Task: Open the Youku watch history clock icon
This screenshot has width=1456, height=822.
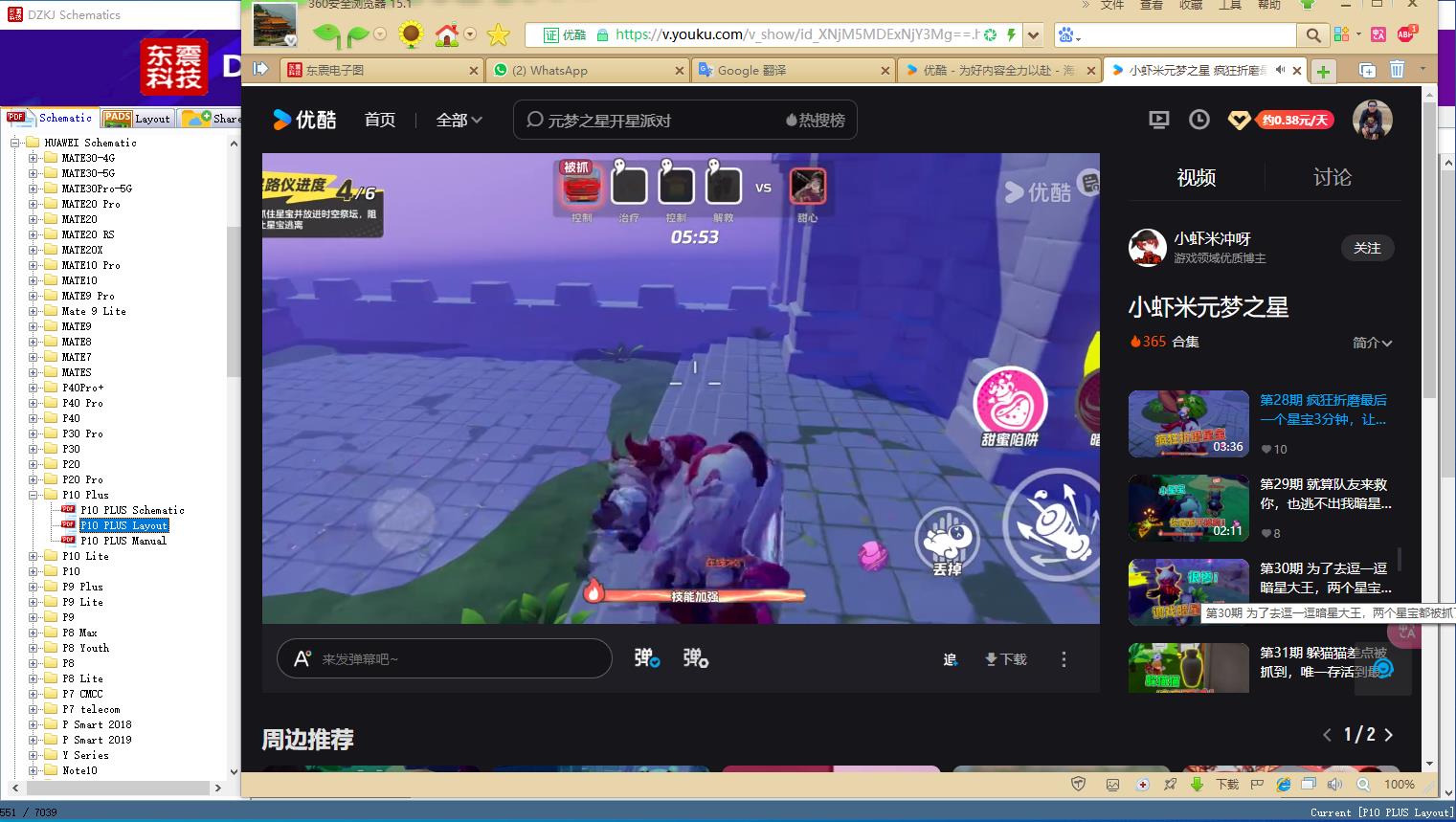Action: [1199, 120]
